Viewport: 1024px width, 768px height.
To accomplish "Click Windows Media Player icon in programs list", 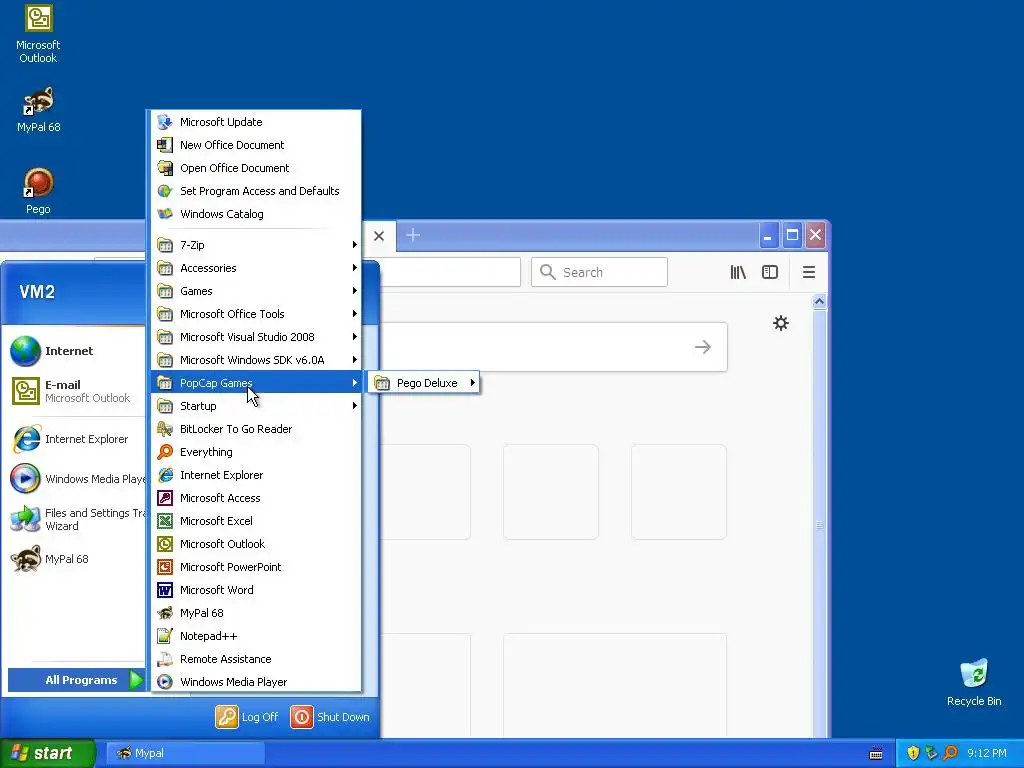I will (x=165, y=682).
